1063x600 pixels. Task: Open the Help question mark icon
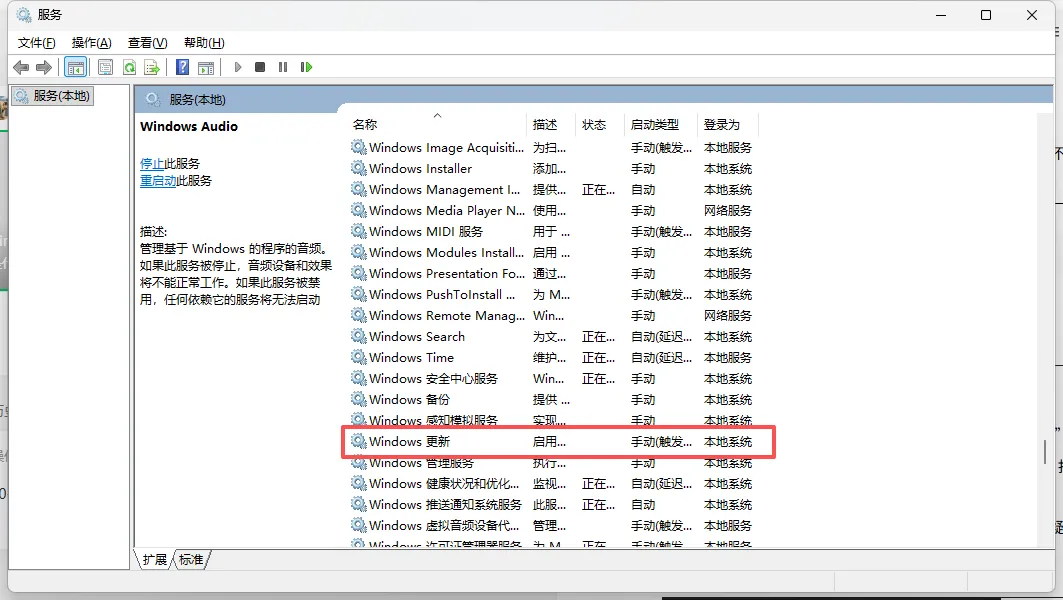(182, 67)
